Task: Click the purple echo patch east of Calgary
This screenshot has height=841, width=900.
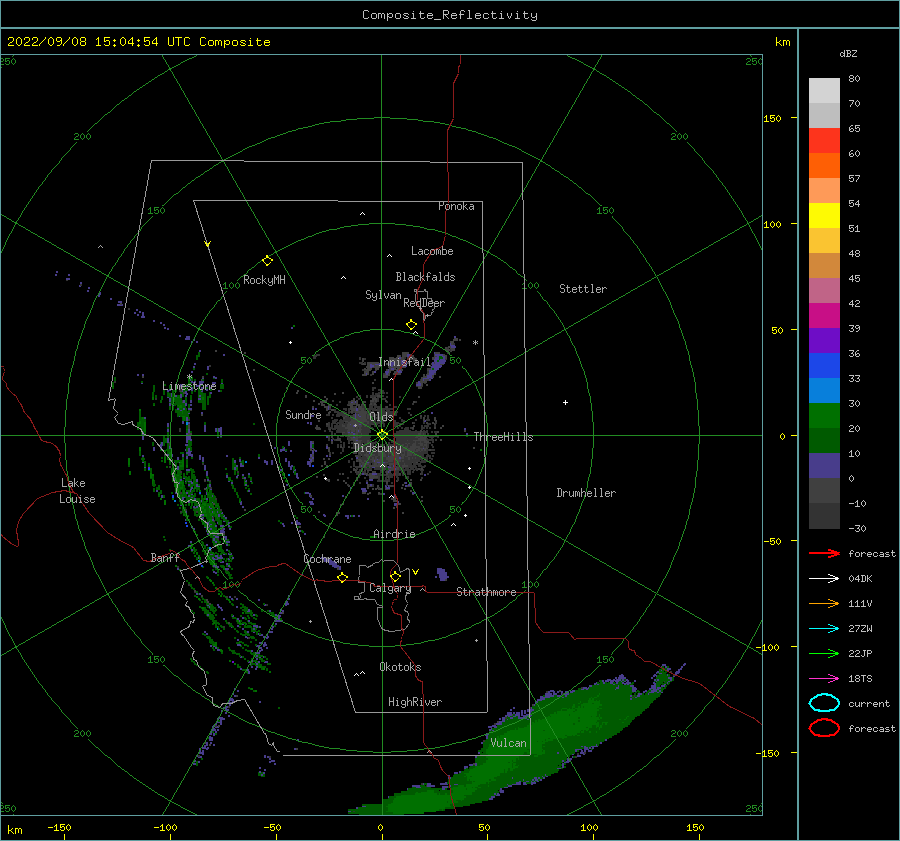Action: [442, 574]
